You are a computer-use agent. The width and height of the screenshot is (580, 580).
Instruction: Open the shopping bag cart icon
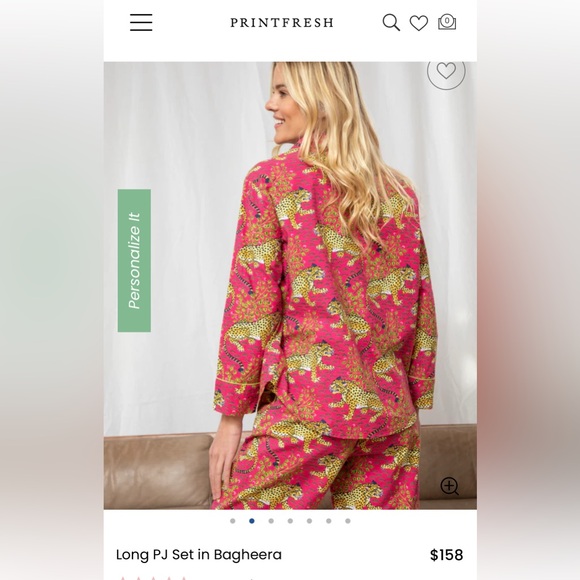[447, 22]
